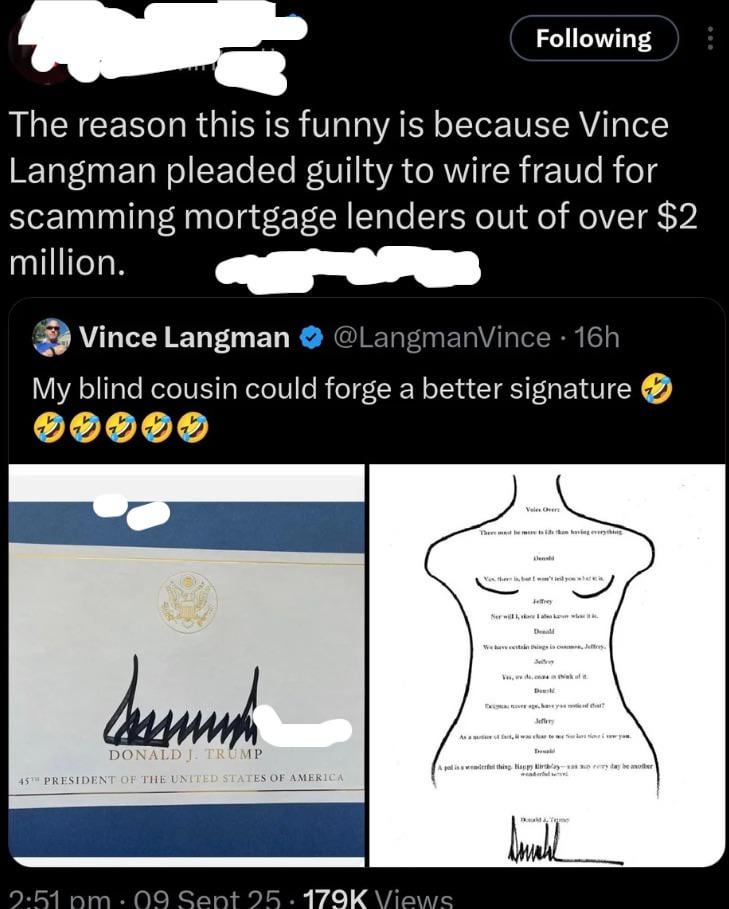Select the main post text about wire fraud
The height and width of the screenshot is (909, 729).
click(353, 194)
